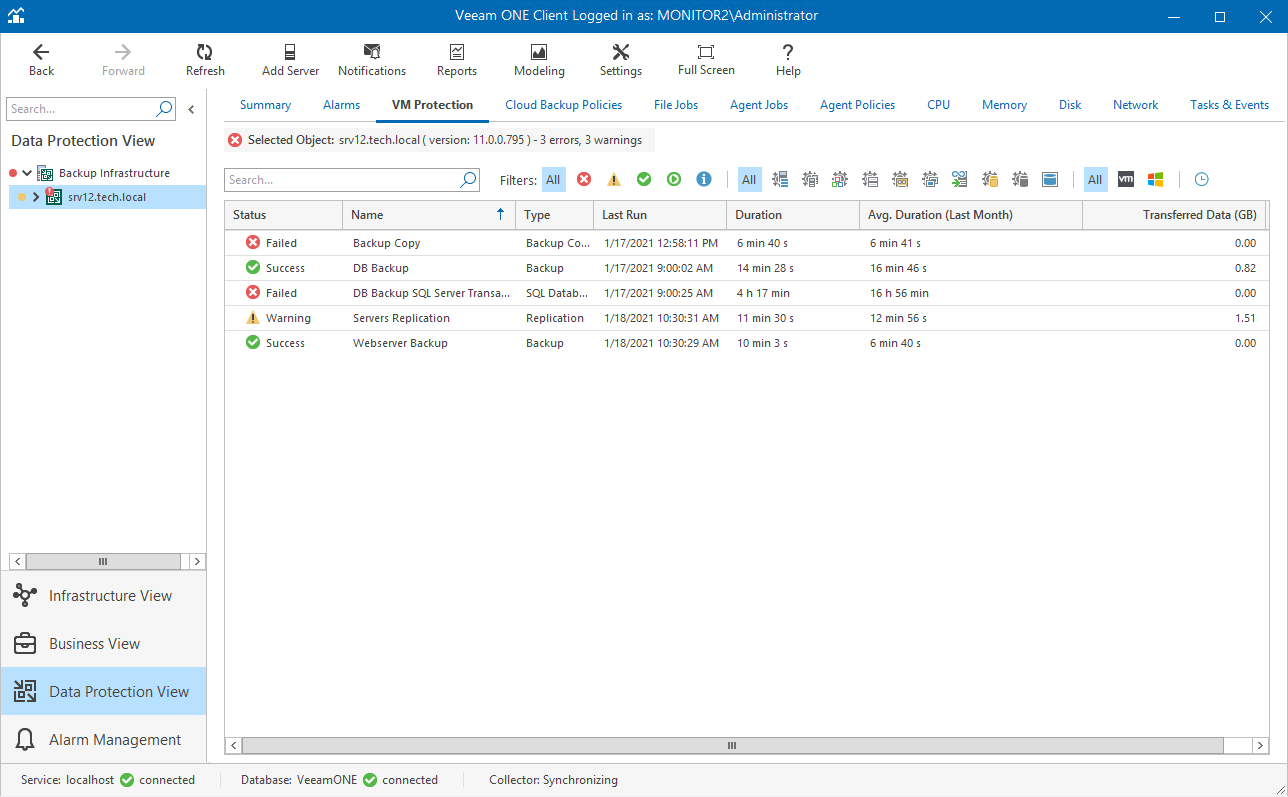Click the magnifier in the jobs search box

click(468, 180)
